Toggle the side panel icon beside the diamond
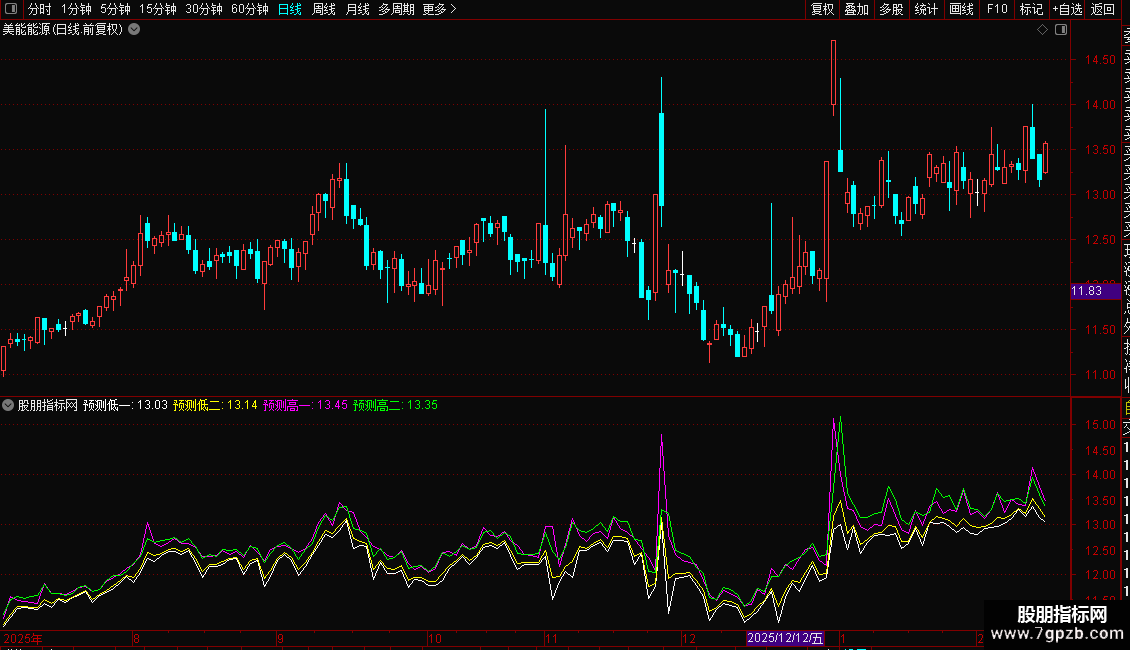This screenshot has width=1130, height=650. pyautogui.click(x=1061, y=30)
